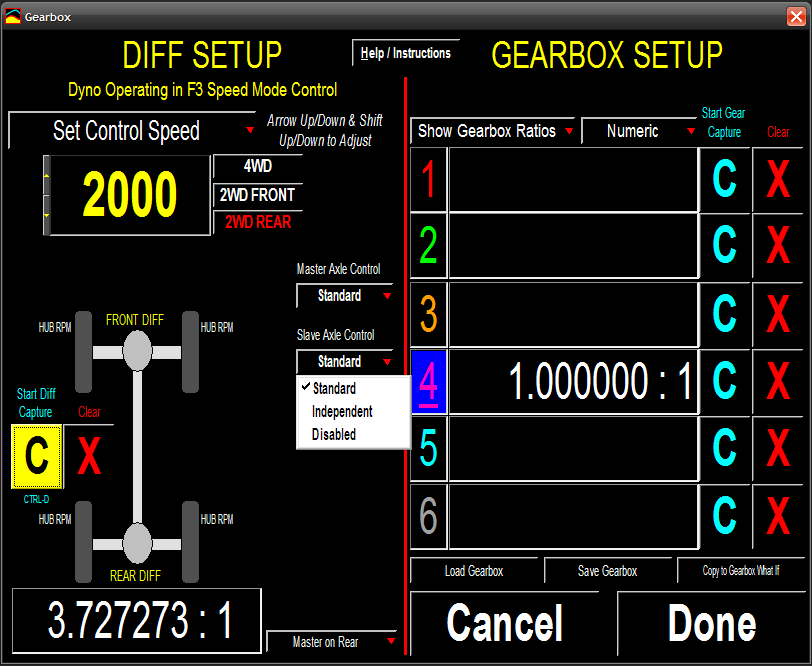The height and width of the screenshot is (666, 812).
Task: Start gear capture for gear 5
Action: click(x=724, y=449)
